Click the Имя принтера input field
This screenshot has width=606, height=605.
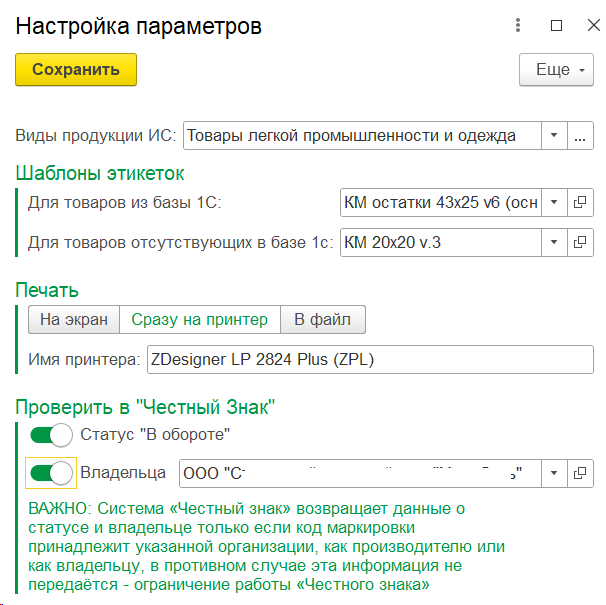point(369,359)
